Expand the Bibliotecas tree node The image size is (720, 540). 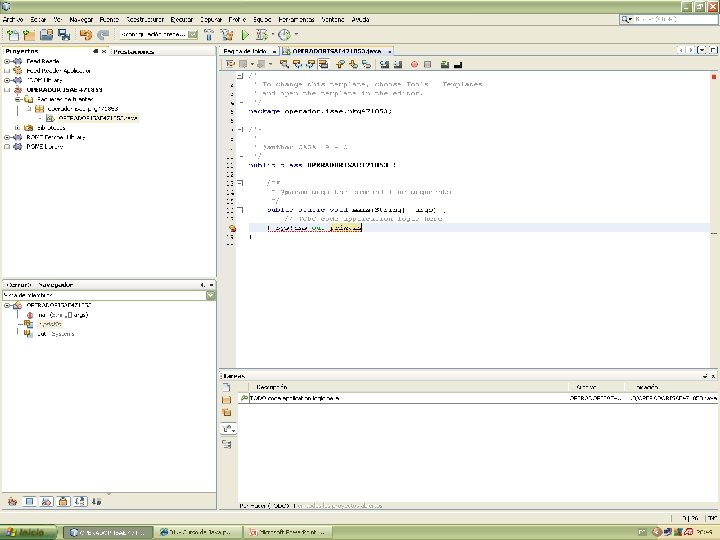click(18, 127)
